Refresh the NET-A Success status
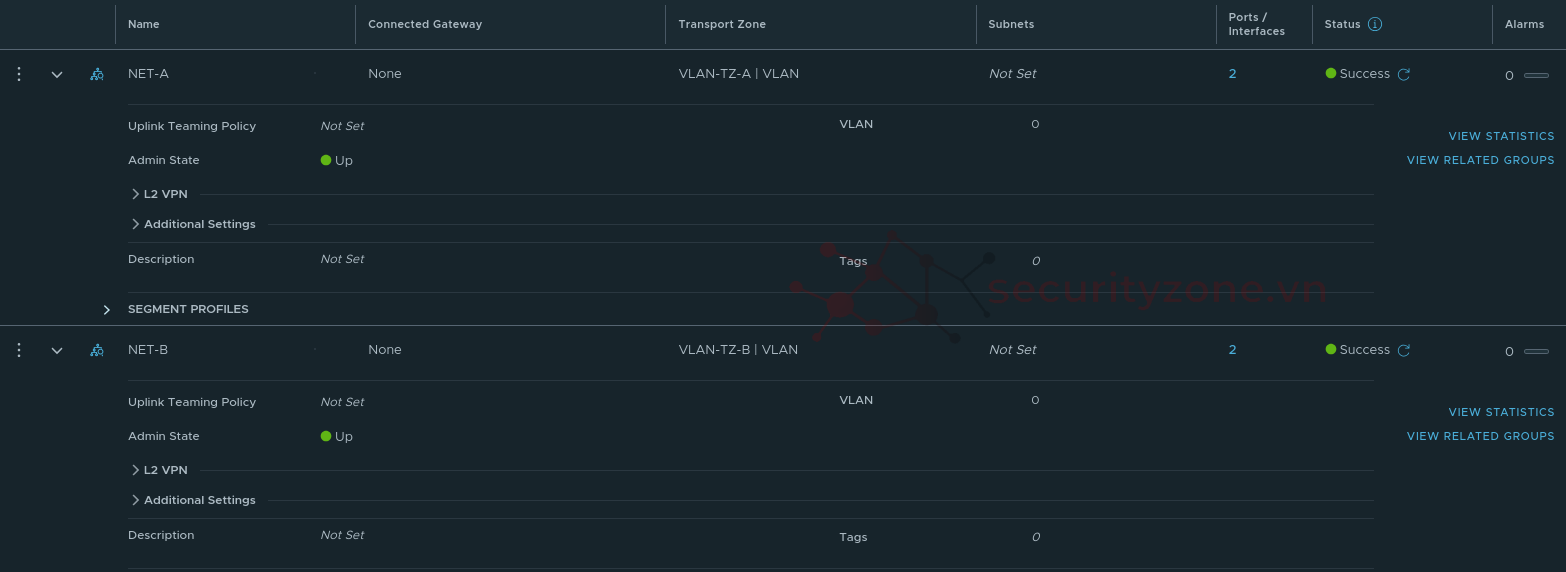This screenshot has width=1566, height=572. 1404,74
